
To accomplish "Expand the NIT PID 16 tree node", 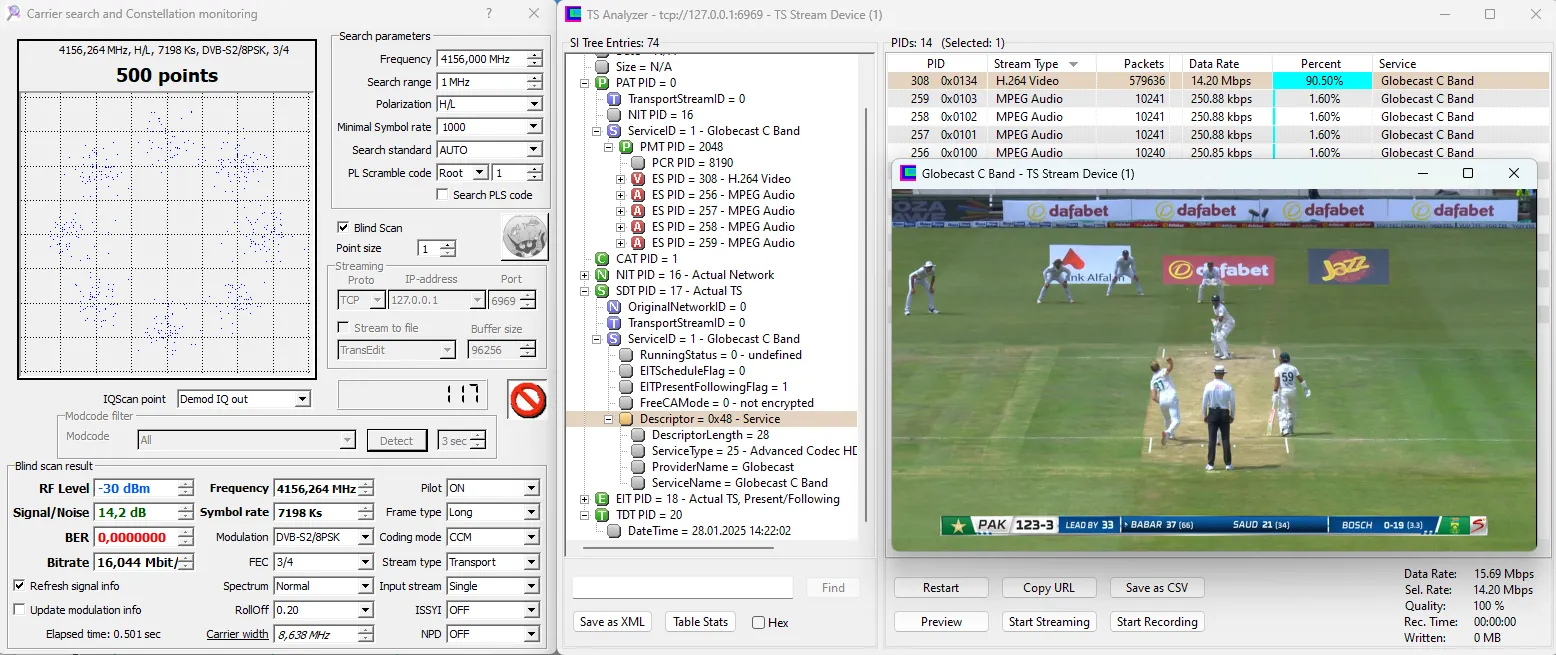I will pos(585,275).
